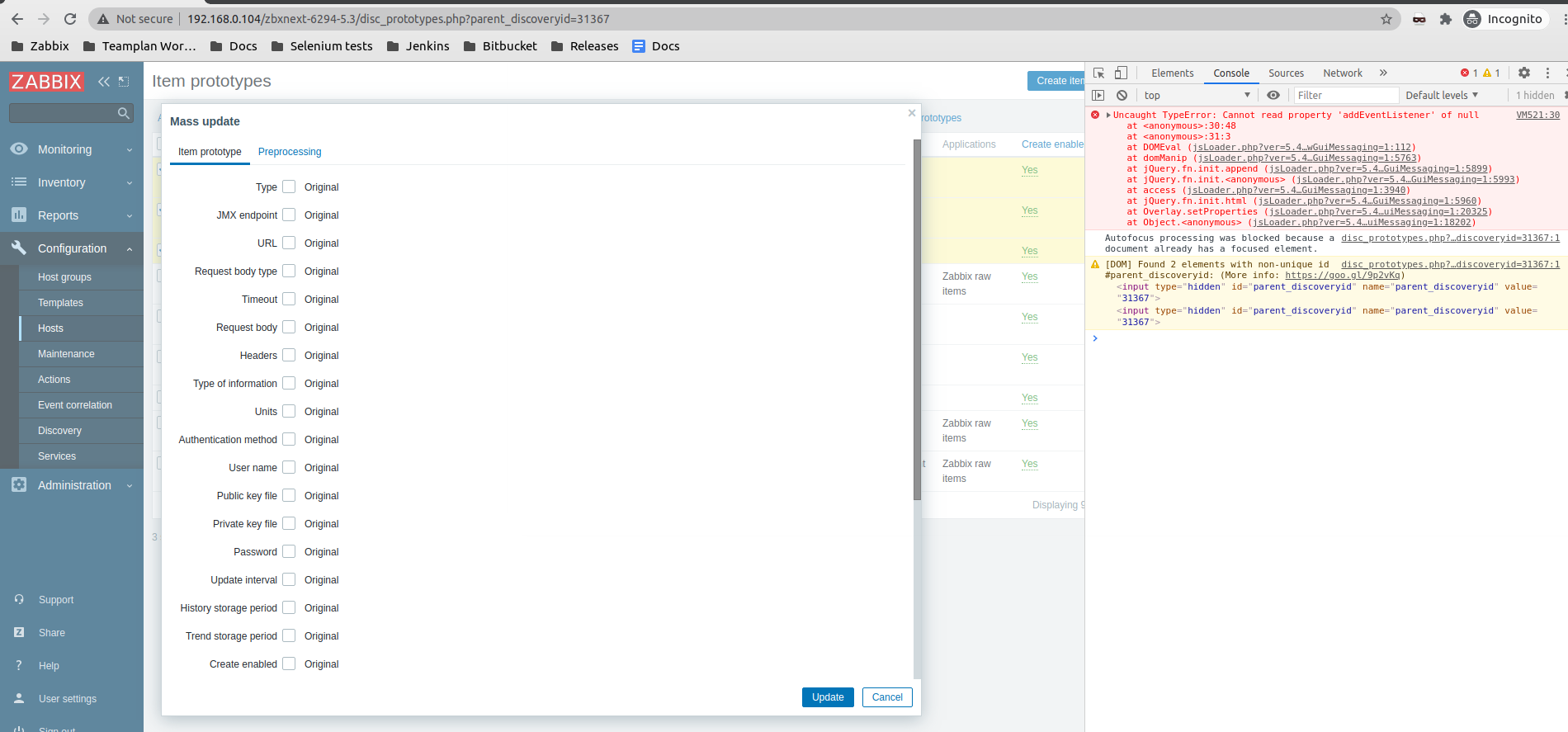Clear the console with the ban icon
The width and height of the screenshot is (1568, 732).
click(x=1122, y=95)
